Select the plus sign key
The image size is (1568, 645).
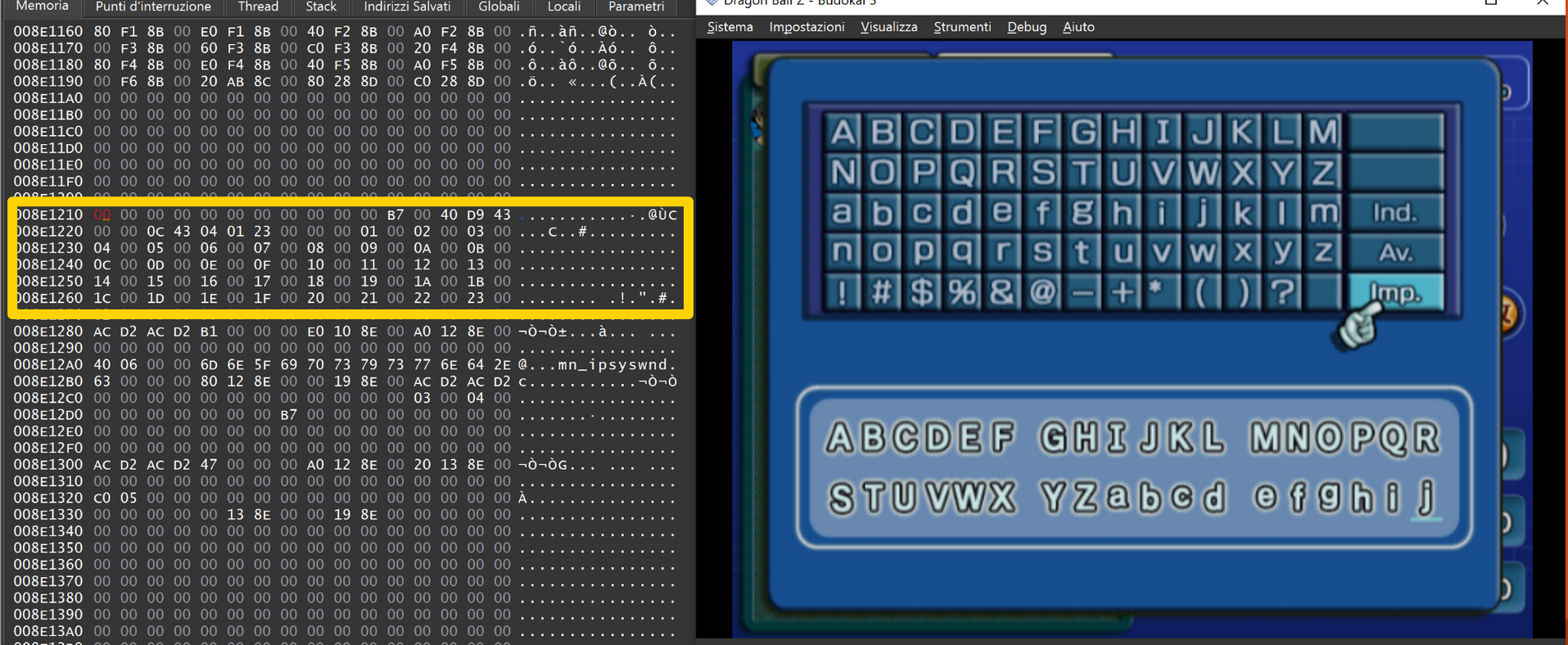pyautogui.click(x=1123, y=291)
